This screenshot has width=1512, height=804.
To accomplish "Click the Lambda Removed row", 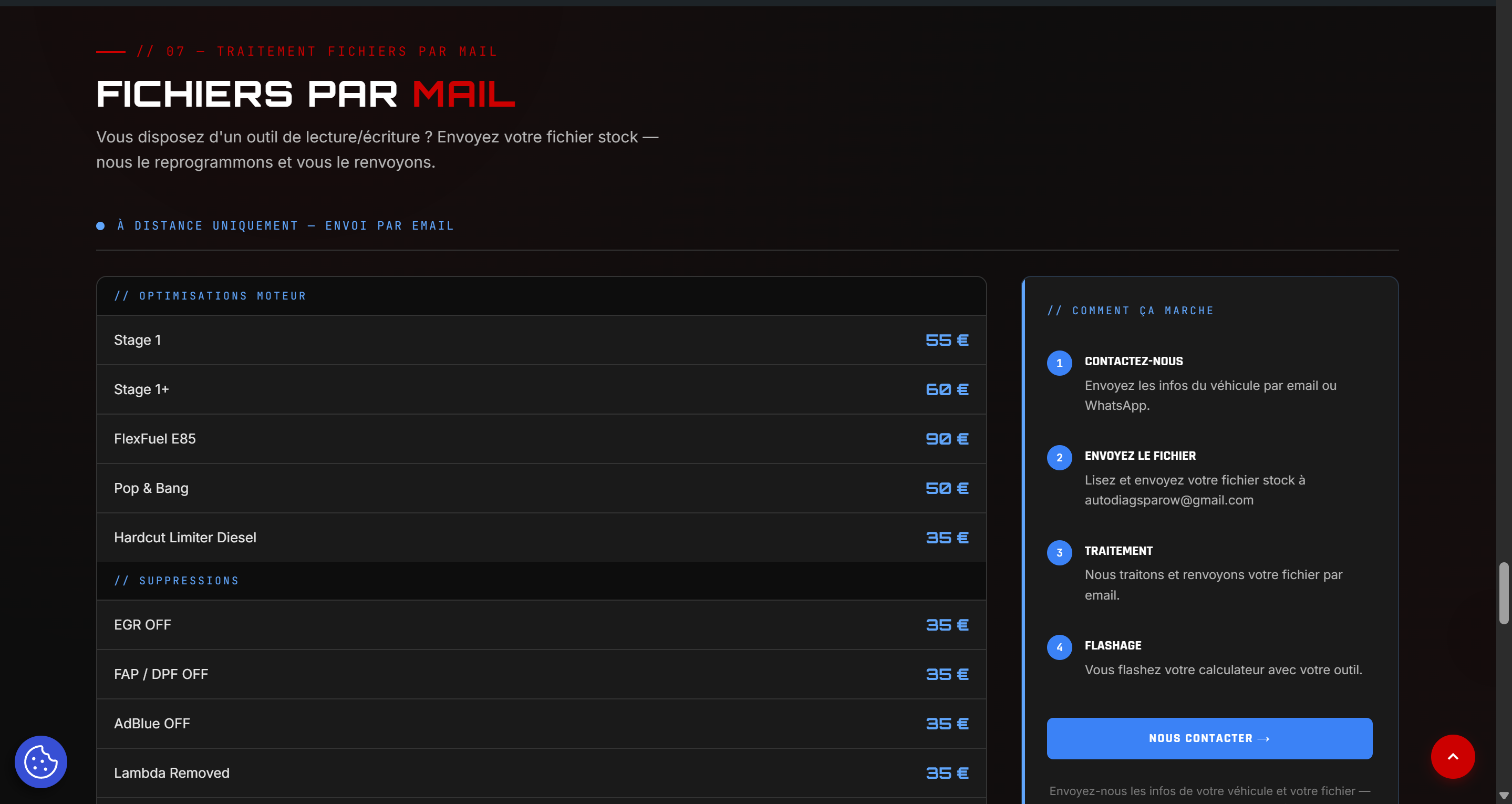I will 541,773.
